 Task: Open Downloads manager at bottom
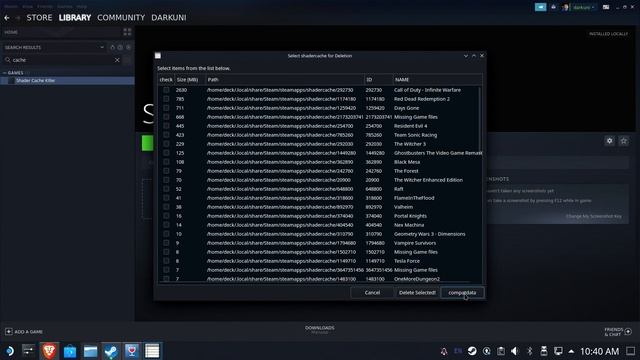320,329
